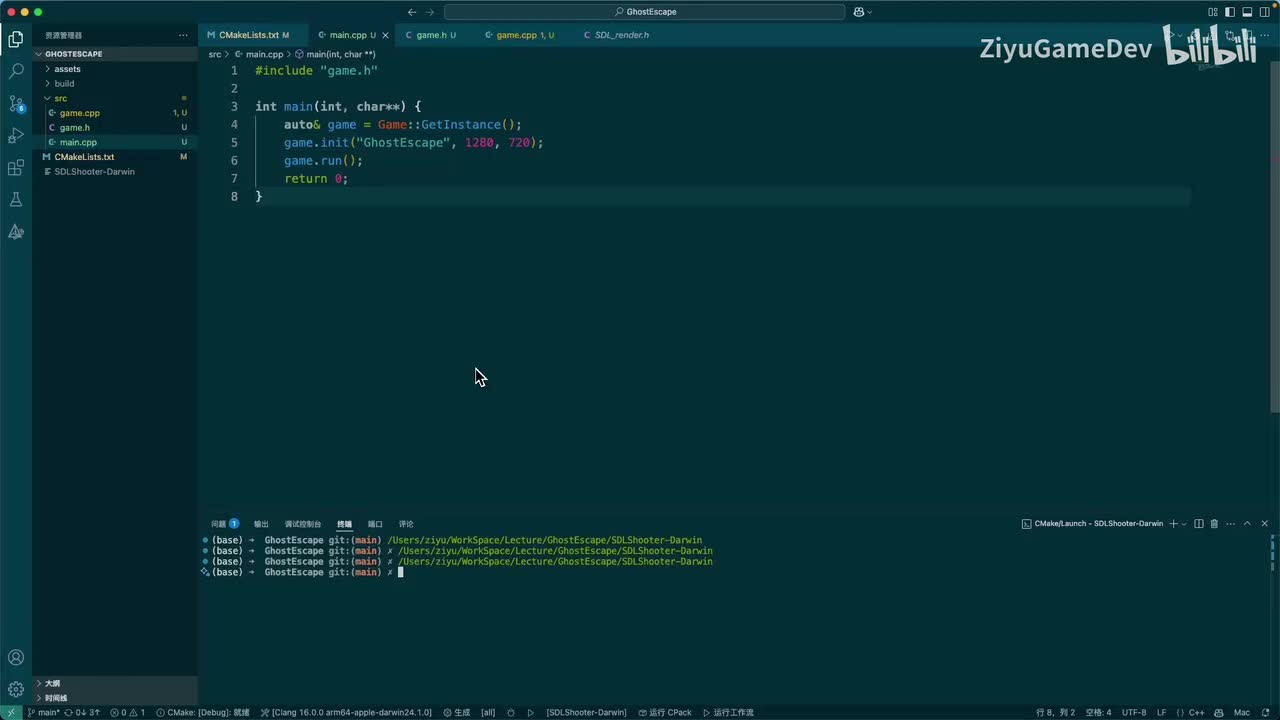Image resolution: width=1280 pixels, height=720 pixels.
Task: Expand the assets folder
Action: (x=115, y=69)
